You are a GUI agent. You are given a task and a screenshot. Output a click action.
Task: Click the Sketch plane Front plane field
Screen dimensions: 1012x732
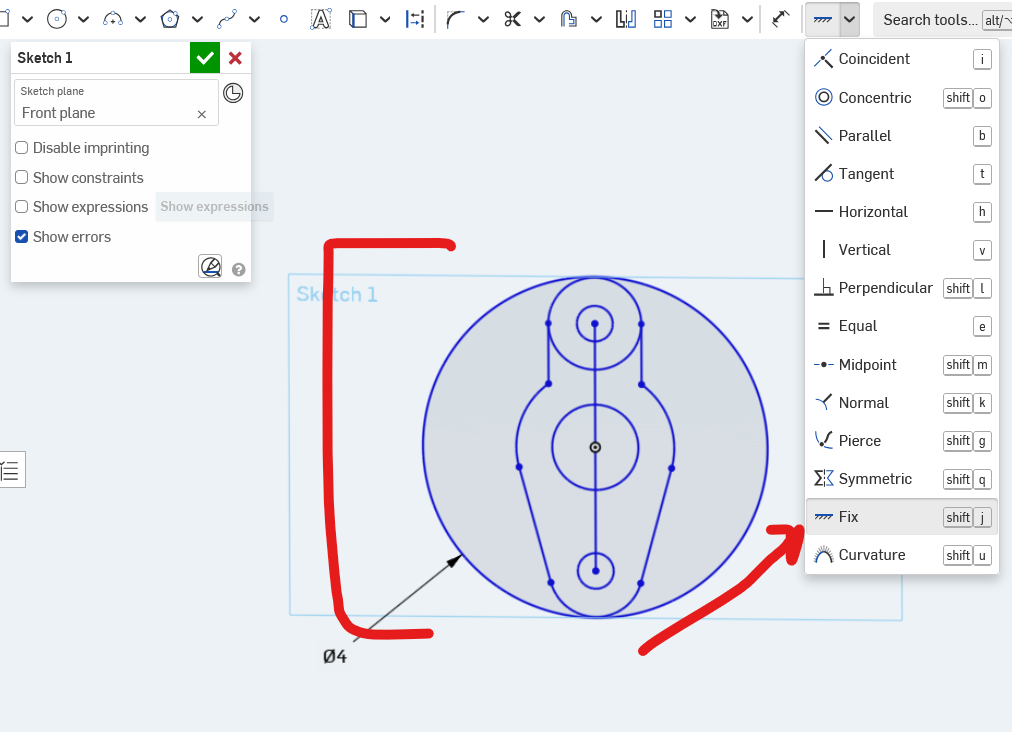[x=116, y=103]
